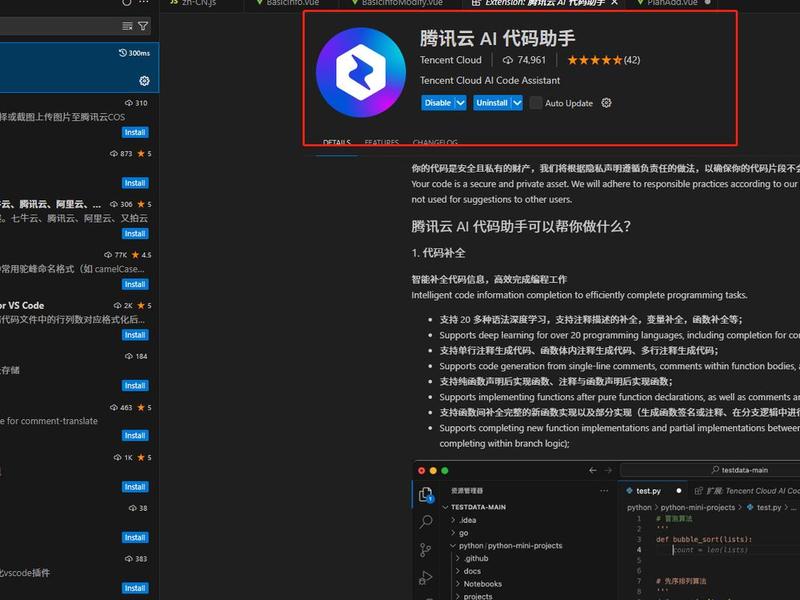Install the extension with 873 downloads

(x=135, y=183)
